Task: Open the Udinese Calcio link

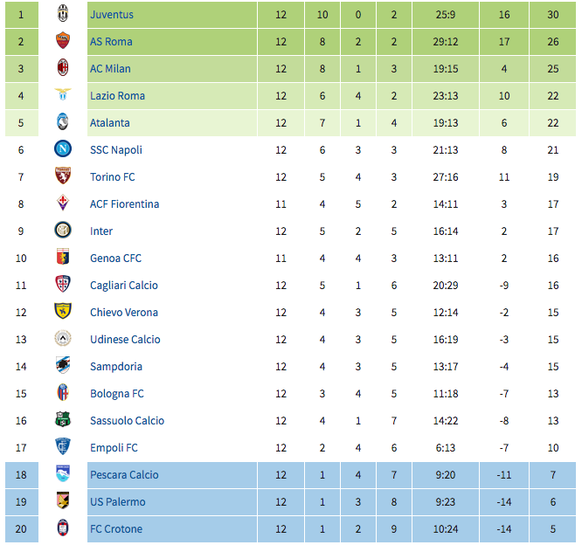Action: pos(125,340)
